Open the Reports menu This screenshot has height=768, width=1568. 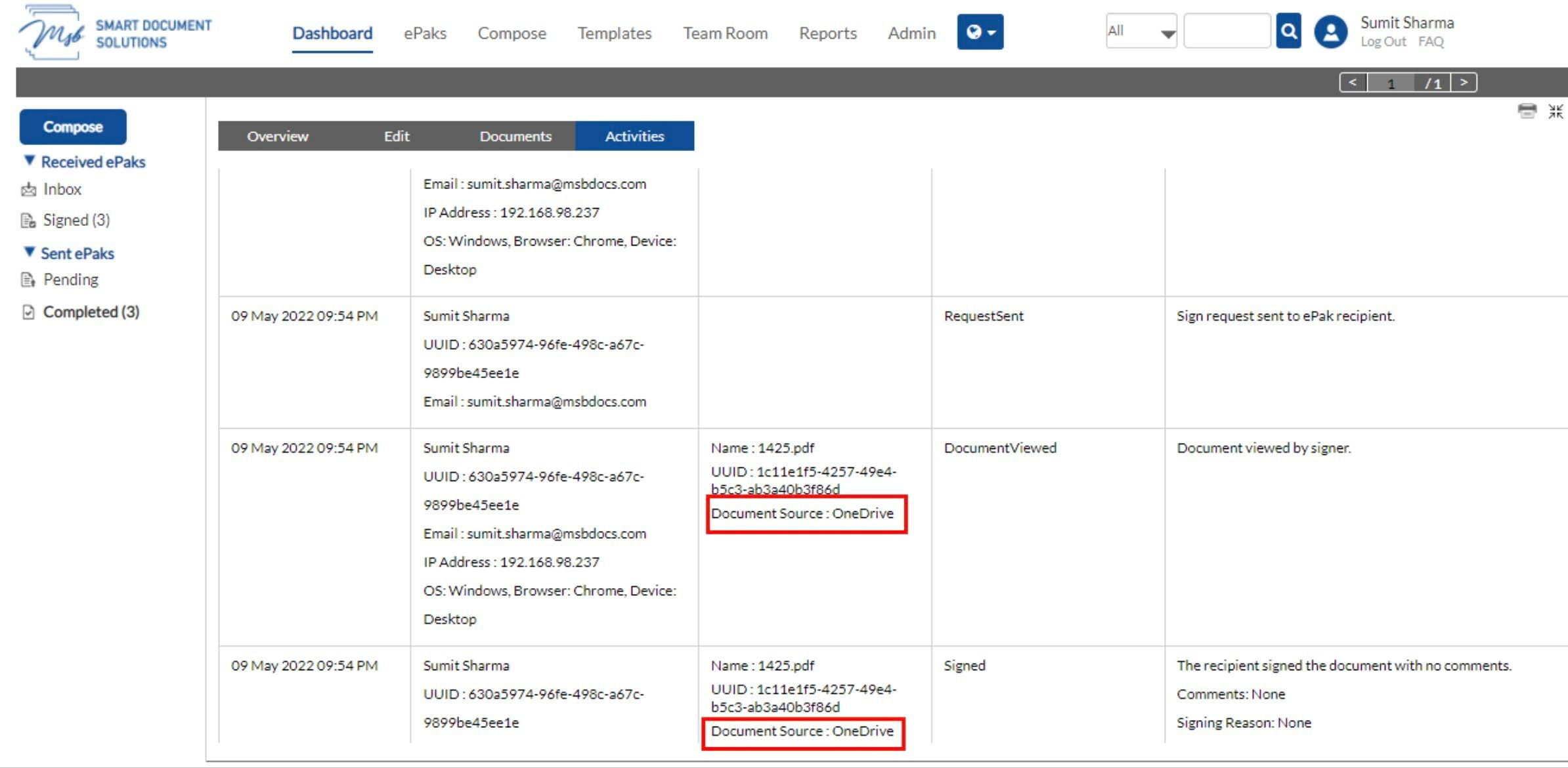pyautogui.click(x=827, y=33)
